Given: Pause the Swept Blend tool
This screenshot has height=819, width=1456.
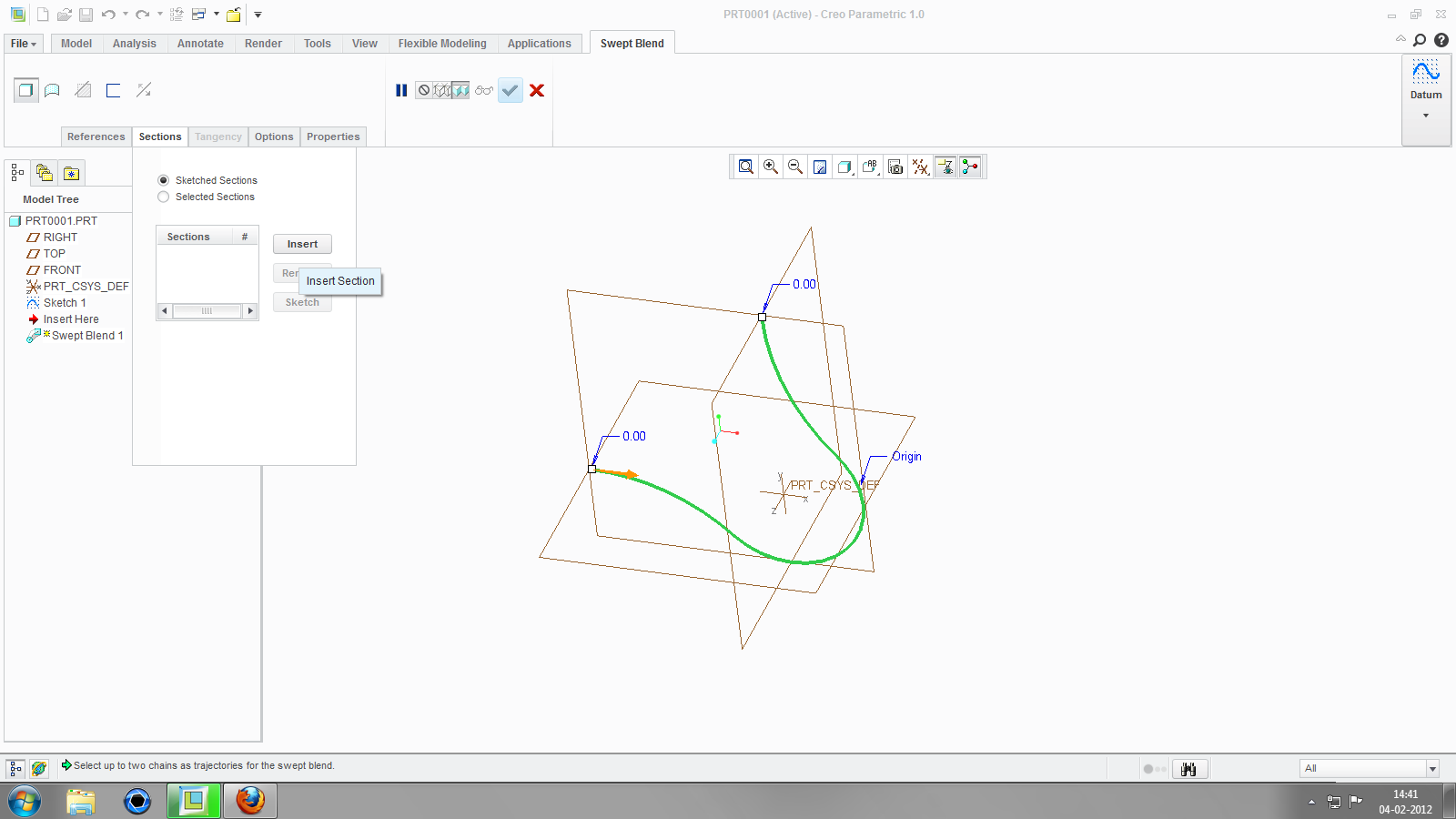Looking at the screenshot, I should tap(401, 90).
